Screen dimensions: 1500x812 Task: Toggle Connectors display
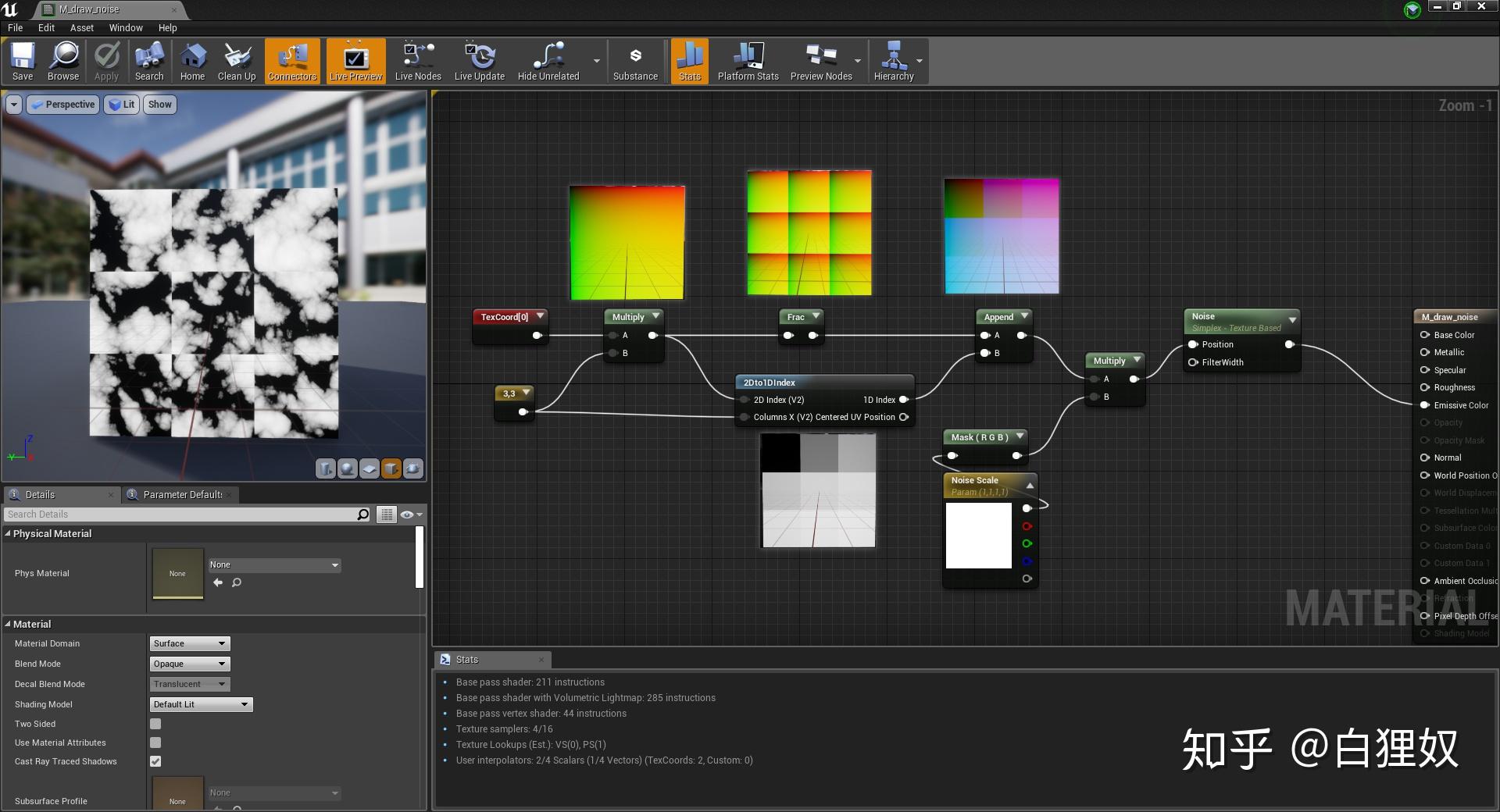point(292,61)
